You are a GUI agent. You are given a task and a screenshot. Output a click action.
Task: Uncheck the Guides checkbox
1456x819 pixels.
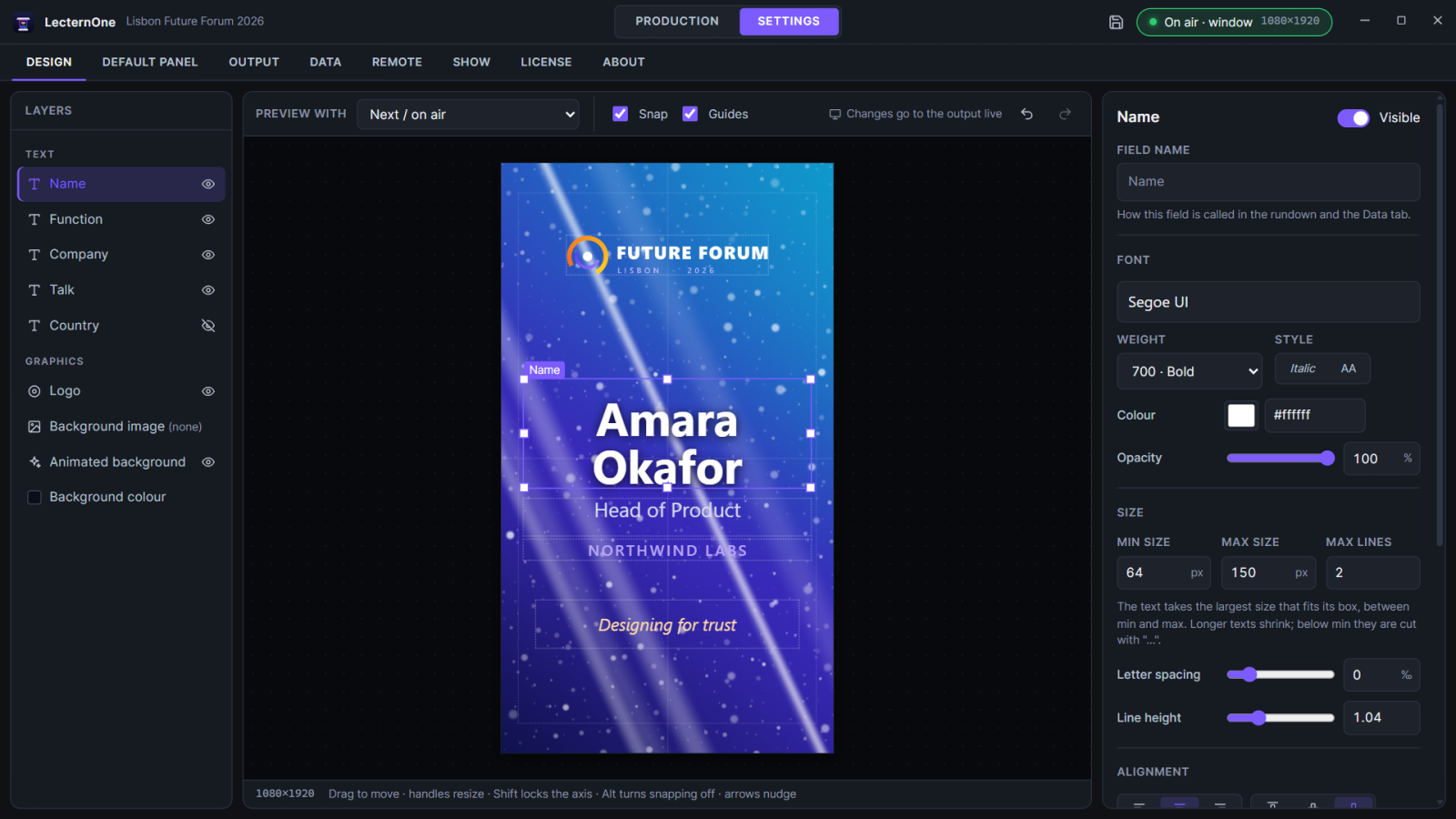click(691, 114)
